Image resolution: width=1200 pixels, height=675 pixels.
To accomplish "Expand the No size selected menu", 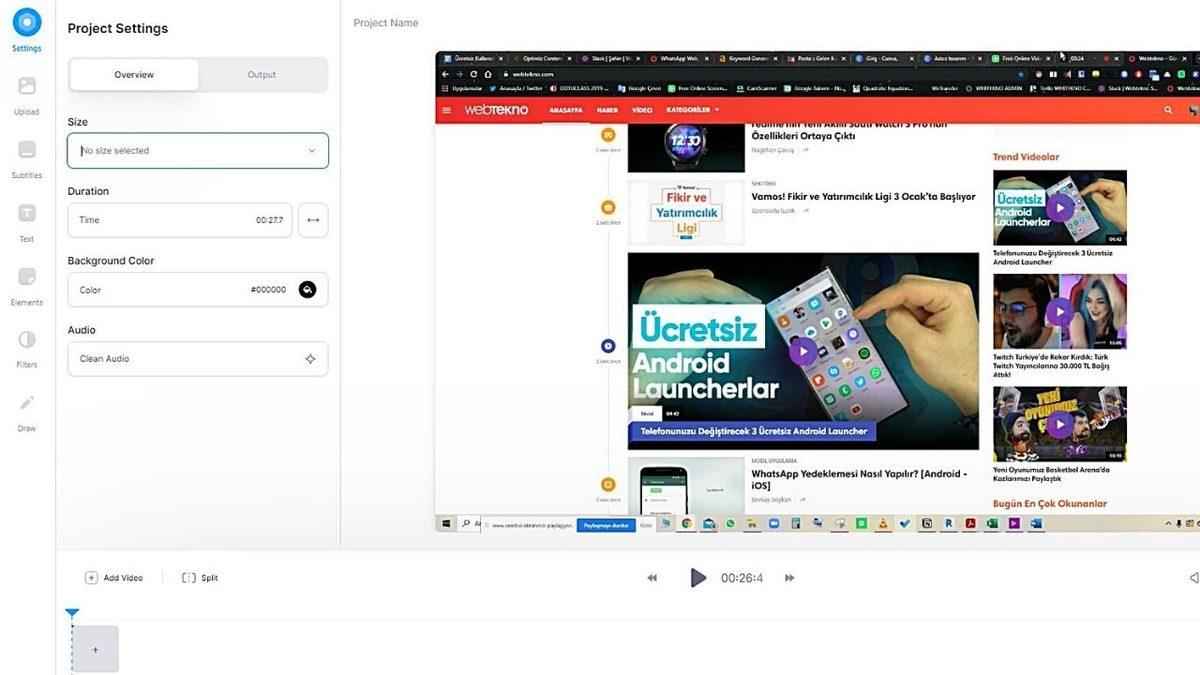I will [x=197, y=150].
